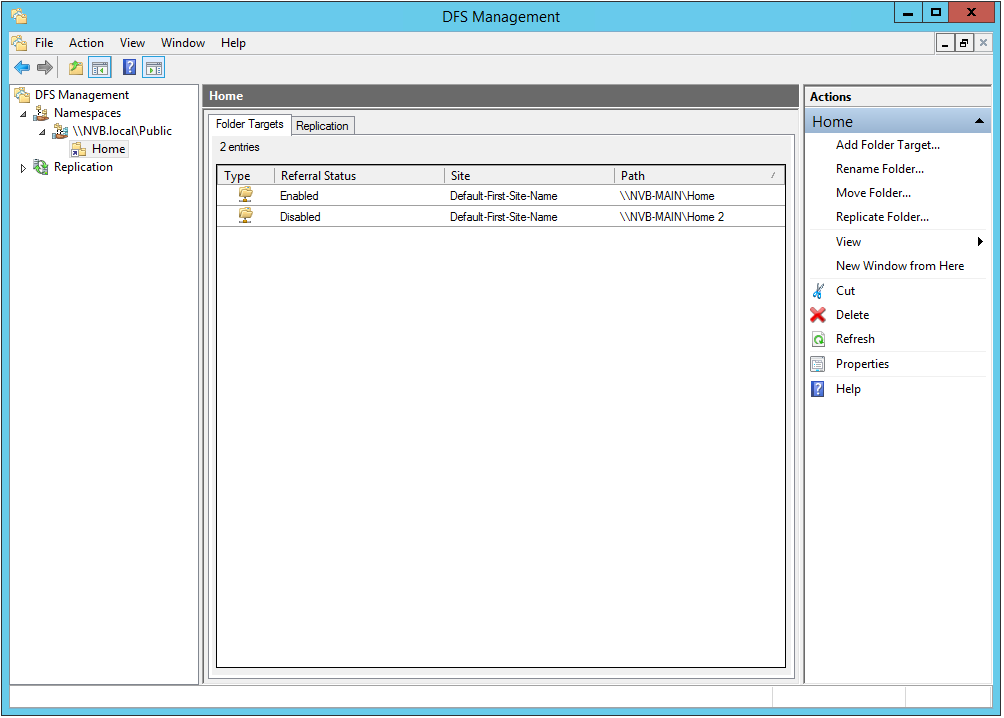Click the Properties icon in Actions pane
The height and width of the screenshot is (718, 1004).
(818, 364)
